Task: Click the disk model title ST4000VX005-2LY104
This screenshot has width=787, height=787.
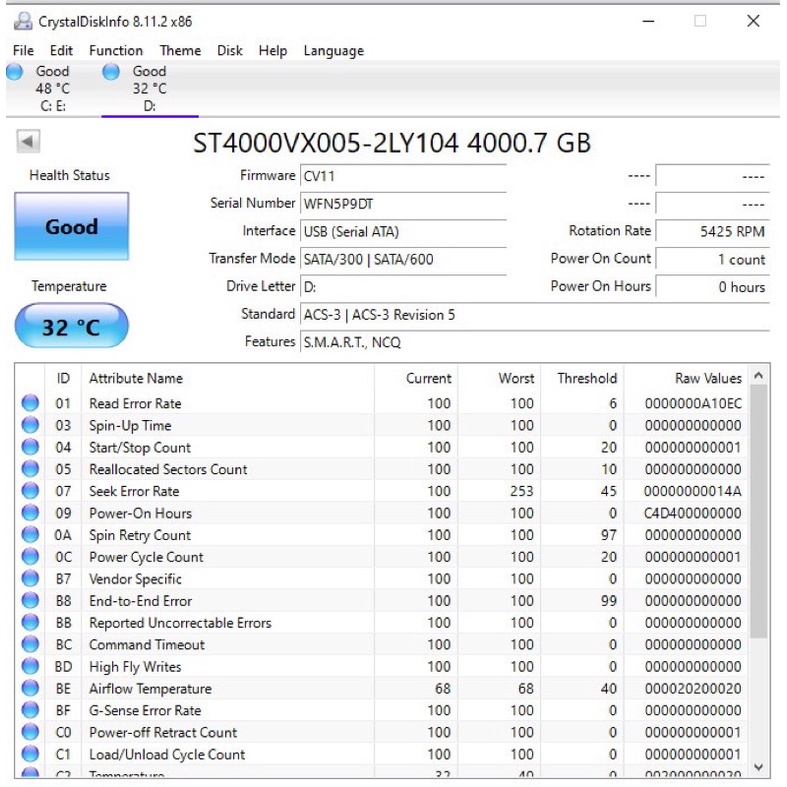Action: pos(326,143)
